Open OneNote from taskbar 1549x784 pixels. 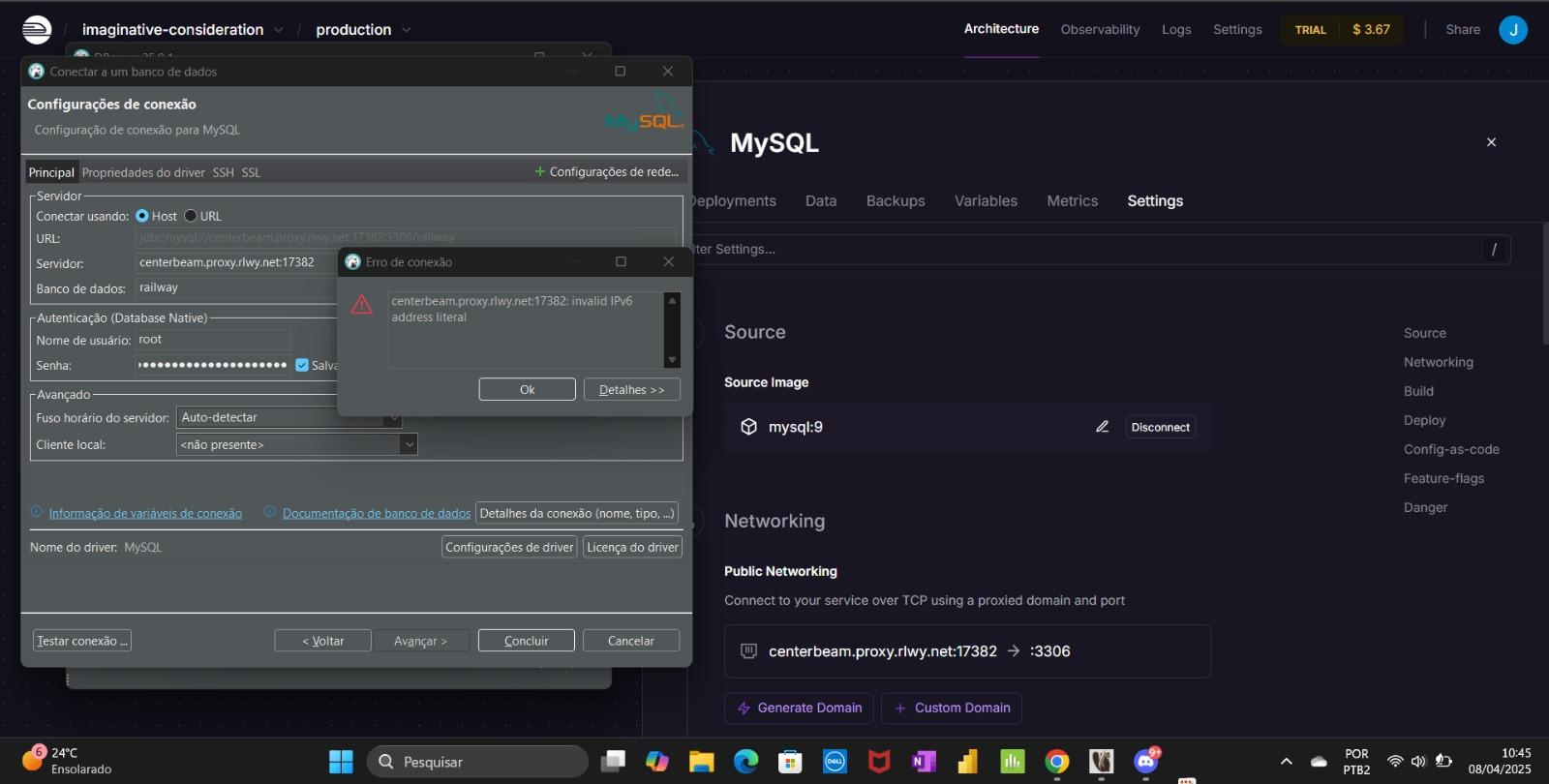click(x=924, y=762)
